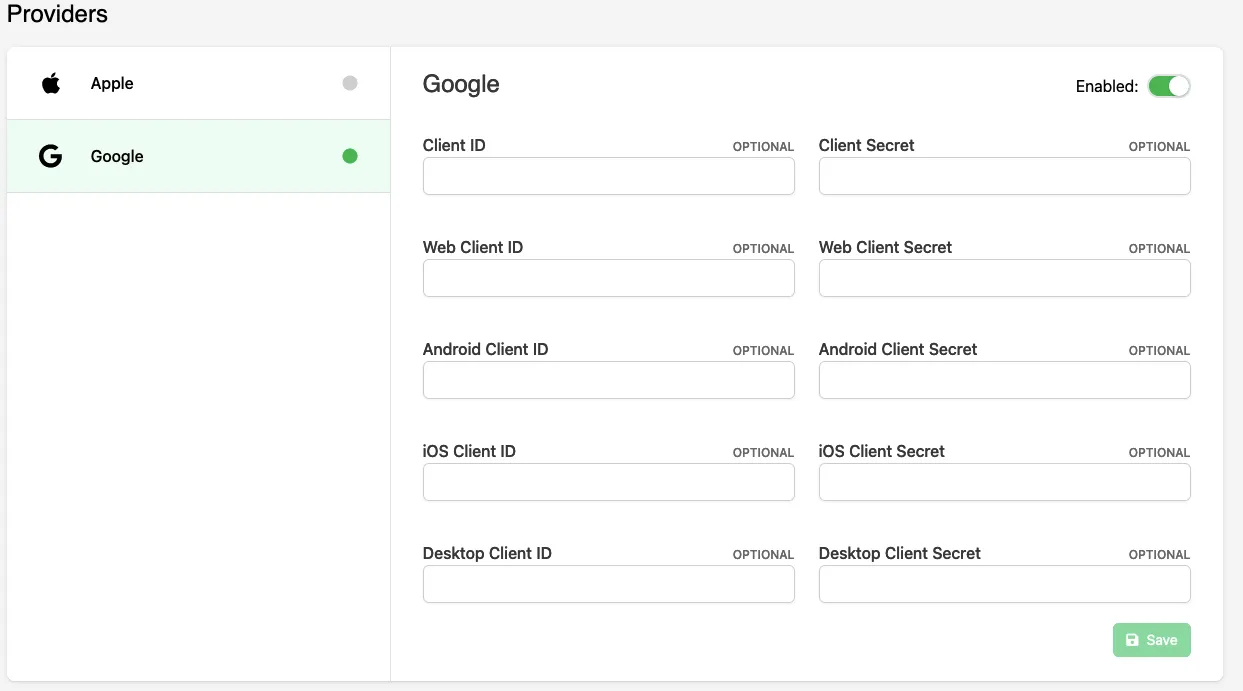This screenshot has width=1243, height=691.
Task: Click the gray status dot for Apple
Action: point(350,83)
